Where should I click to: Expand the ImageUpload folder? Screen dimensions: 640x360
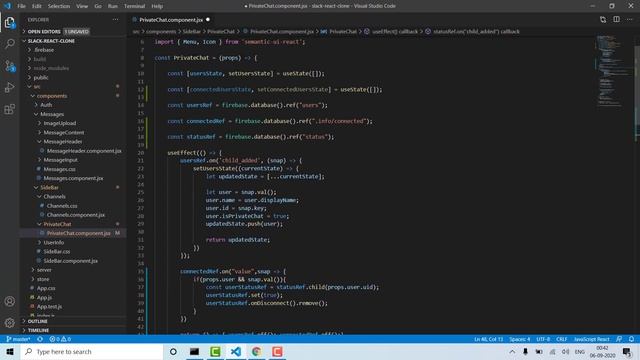[60, 123]
